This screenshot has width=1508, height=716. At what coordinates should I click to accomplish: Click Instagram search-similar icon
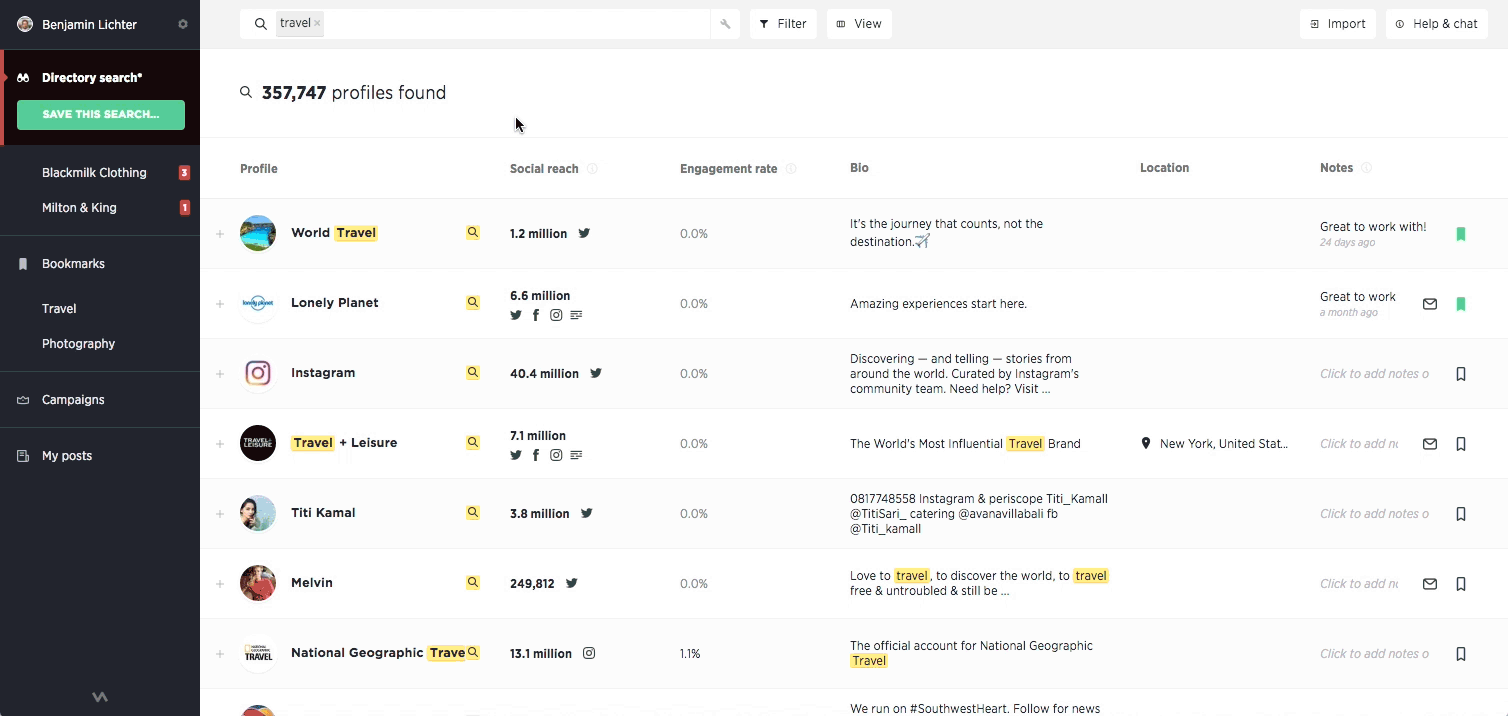473,372
